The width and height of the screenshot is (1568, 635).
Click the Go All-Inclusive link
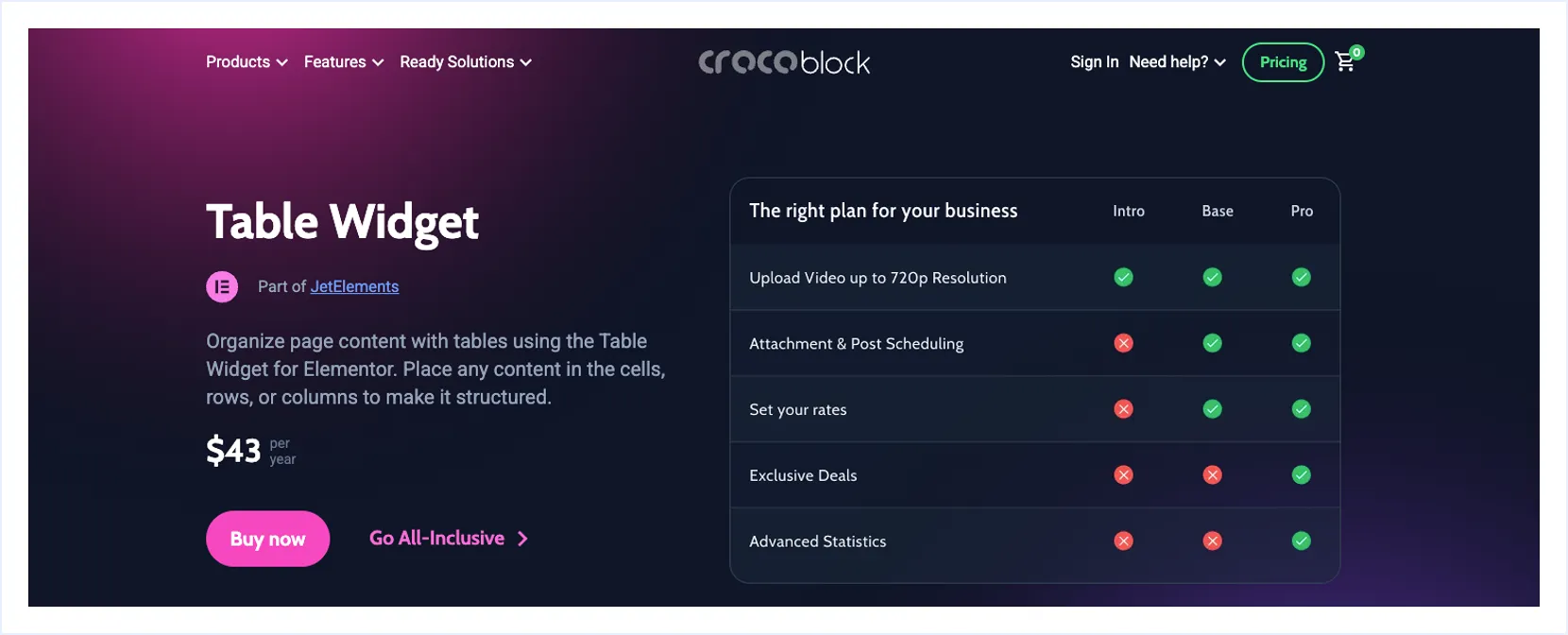[436, 539]
